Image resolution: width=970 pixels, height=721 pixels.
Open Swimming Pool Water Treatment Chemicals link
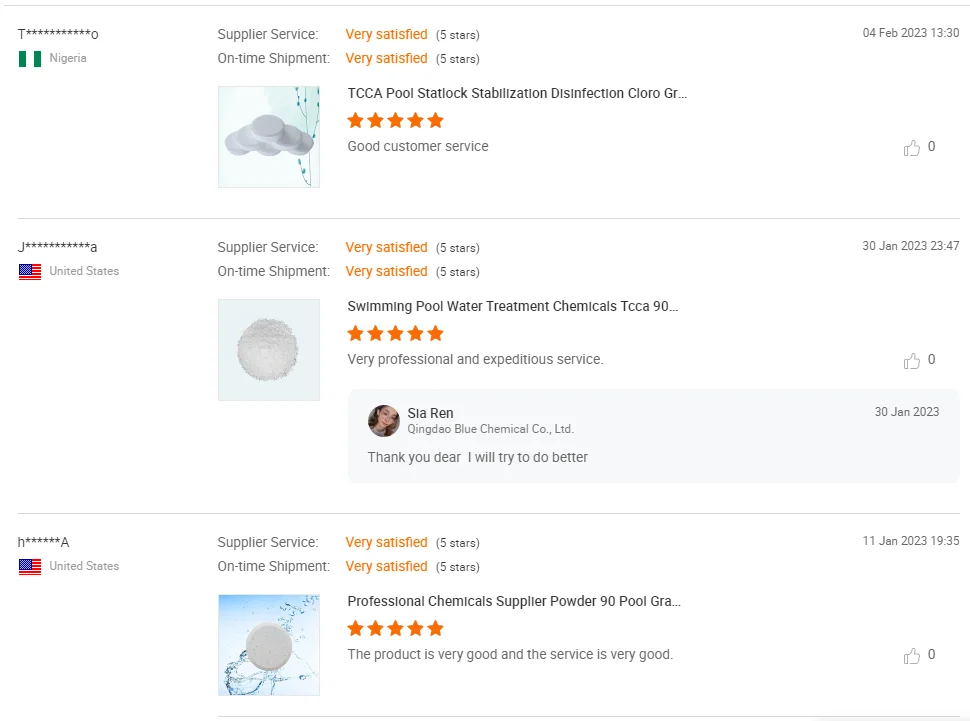coord(513,307)
